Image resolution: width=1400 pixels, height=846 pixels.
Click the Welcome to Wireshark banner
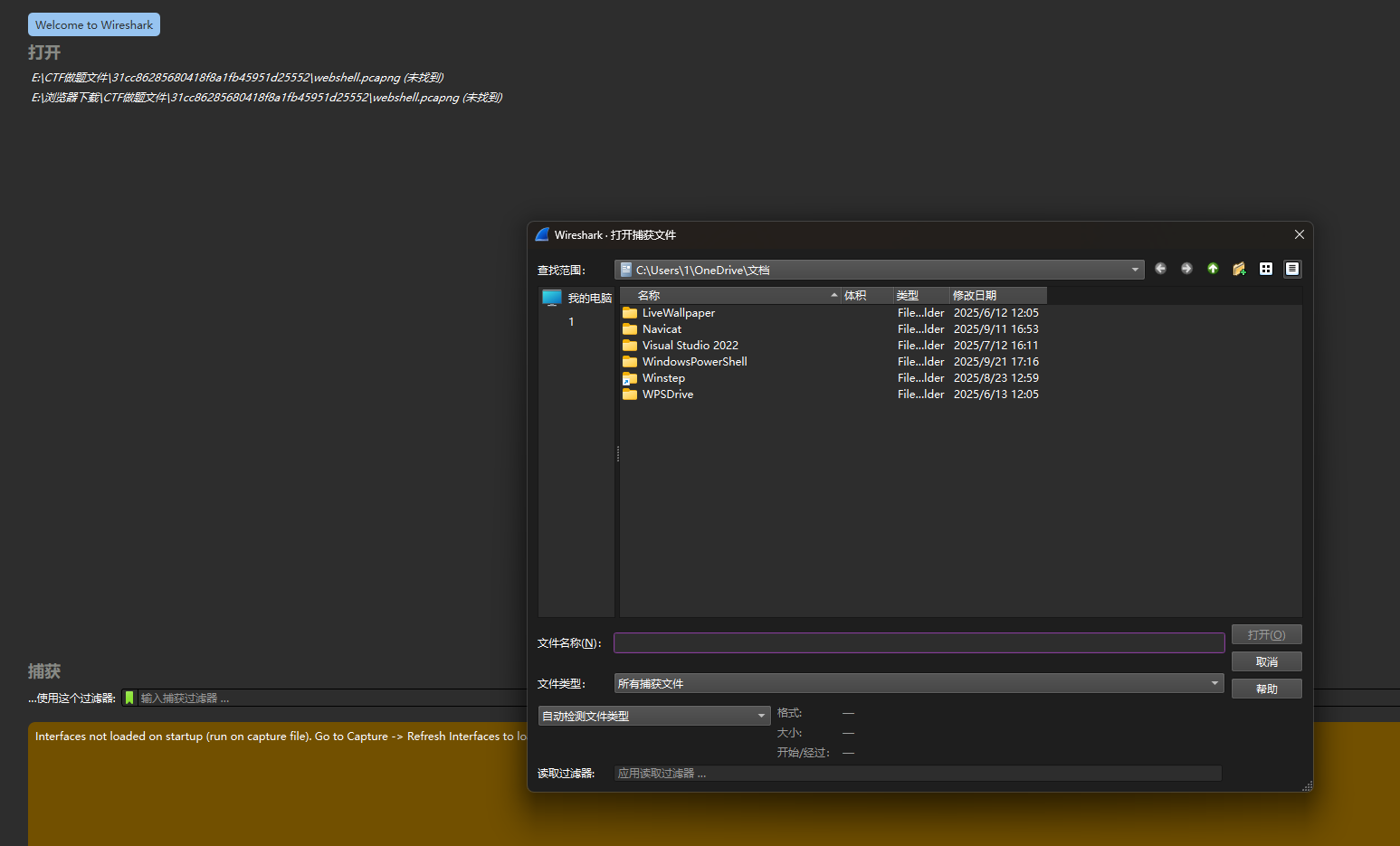94,24
